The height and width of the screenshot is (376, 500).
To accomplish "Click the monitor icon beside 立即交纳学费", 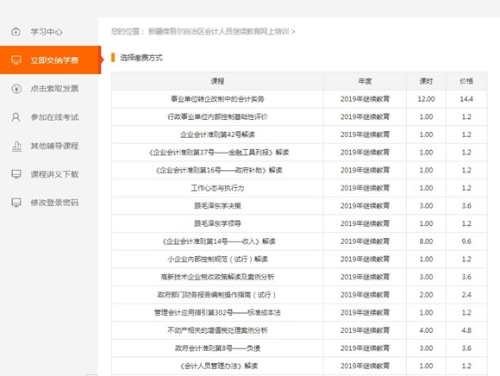I will [x=16, y=60].
